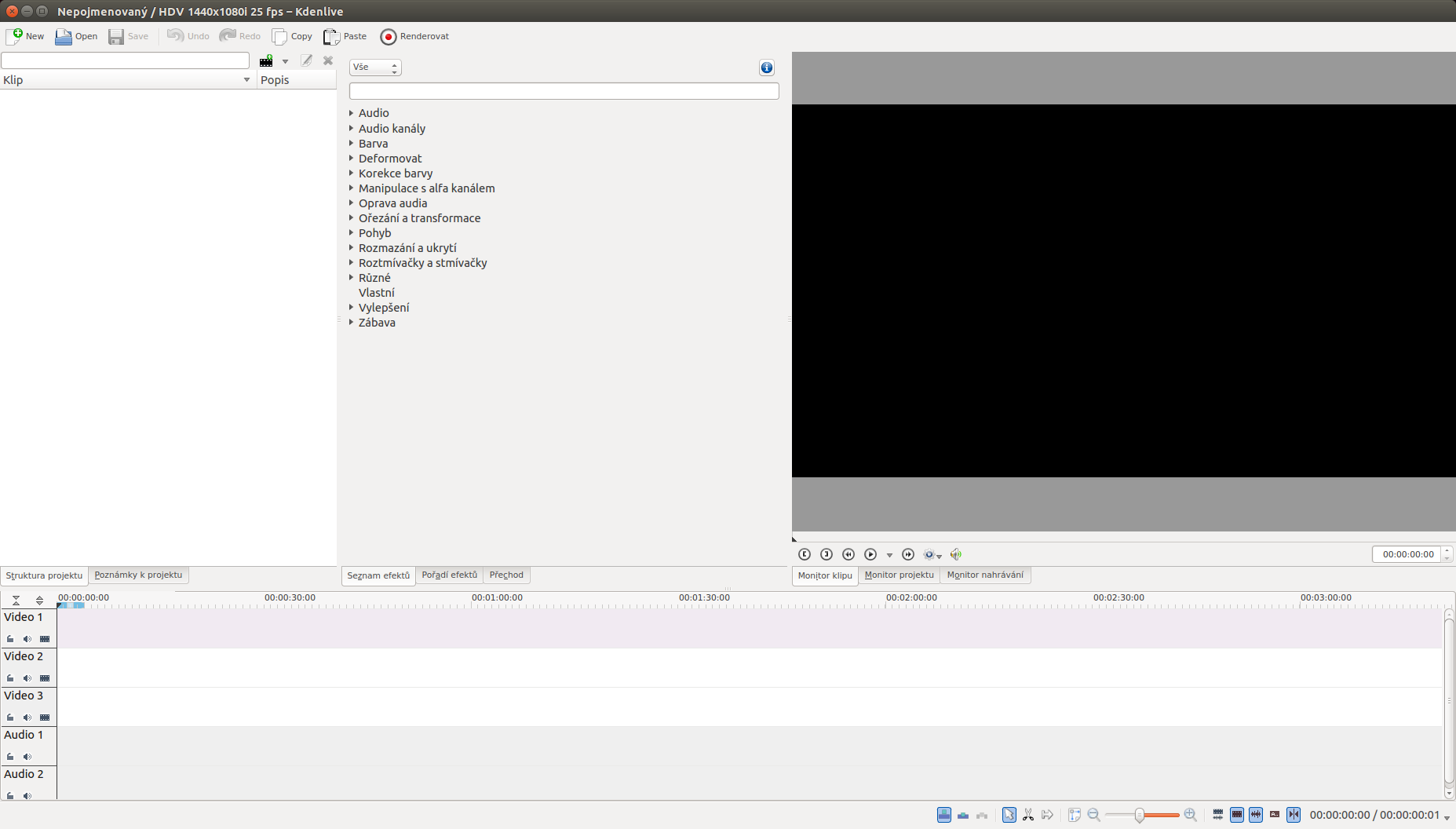The height and width of the screenshot is (829, 1456).
Task: Open the Vše effect filter dropdown
Action: pyautogui.click(x=375, y=68)
